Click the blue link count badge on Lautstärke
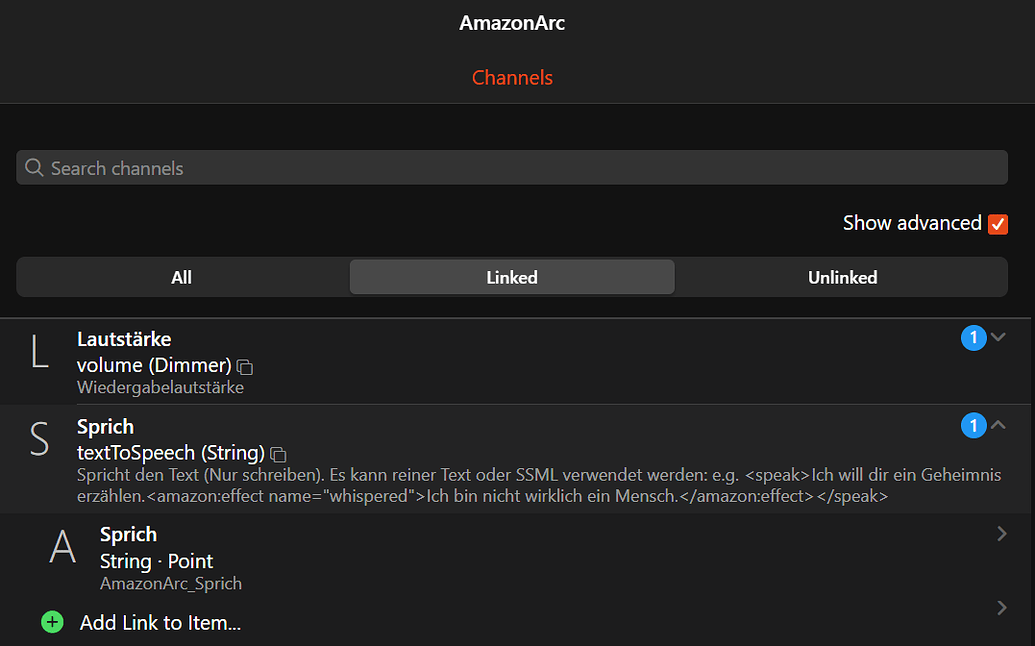 [x=973, y=338]
